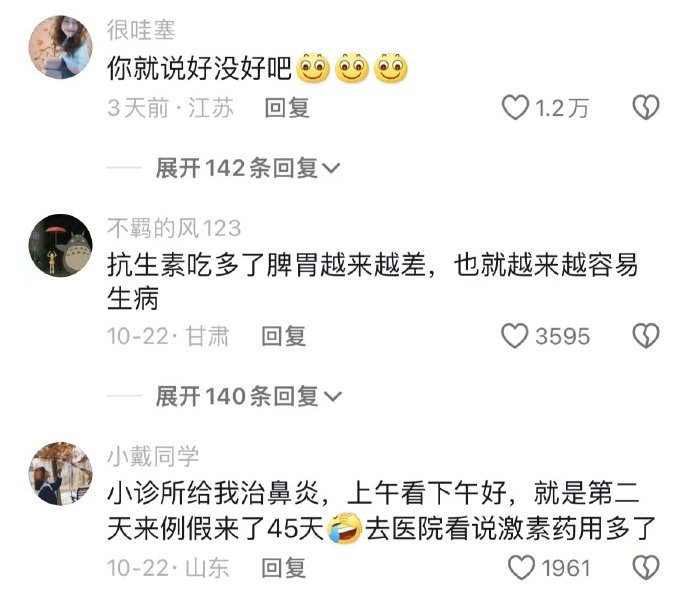Open username 很哇塞
Image resolution: width=690 pixels, height=607 pixels.
pos(141,30)
